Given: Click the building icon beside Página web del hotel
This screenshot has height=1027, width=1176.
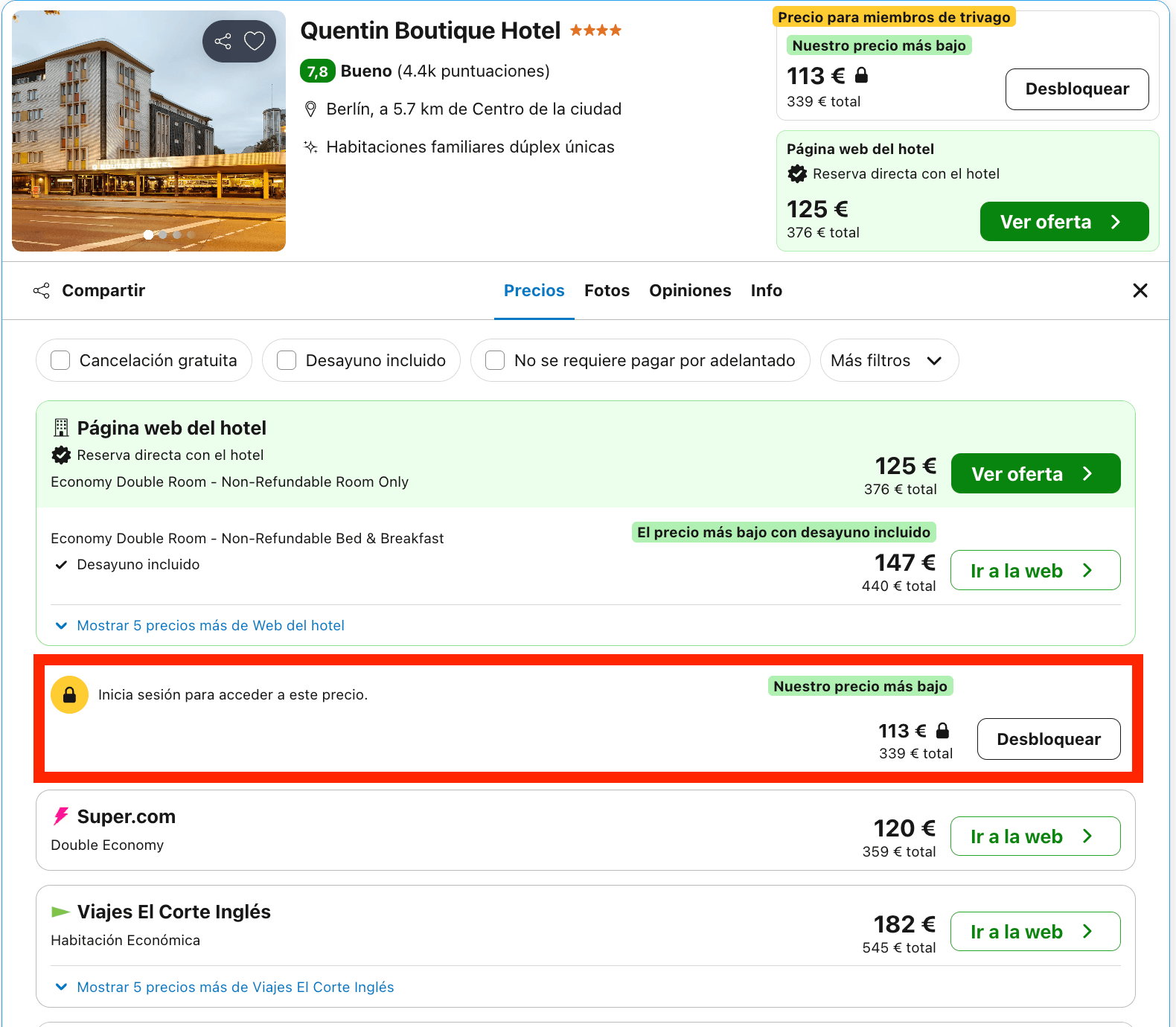Looking at the screenshot, I should (61, 428).
